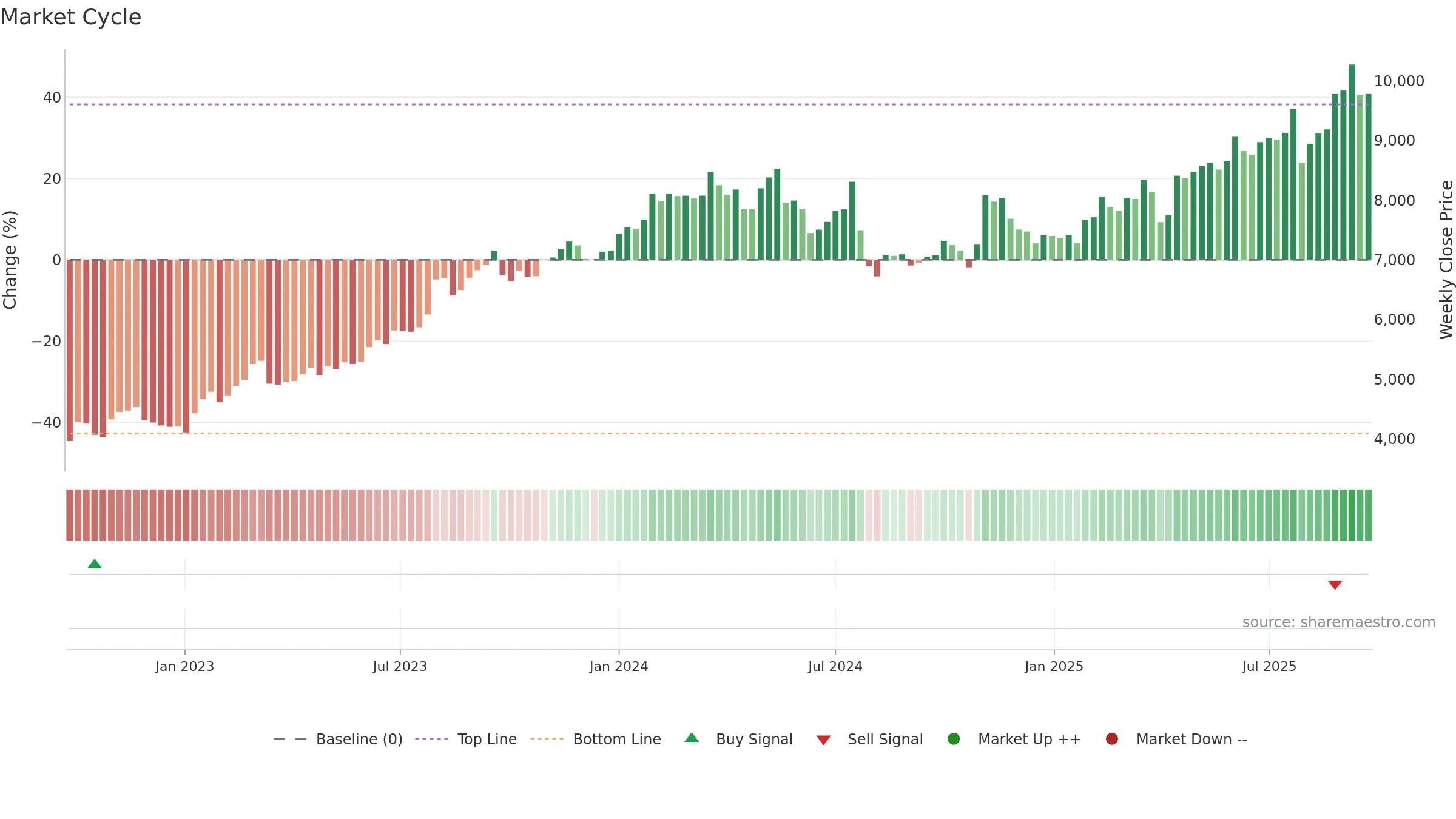Image resolution: width=1456 pixels, height=819 pixels.
Task: Click the Jul 2025 axis label
Action: 1269,667
